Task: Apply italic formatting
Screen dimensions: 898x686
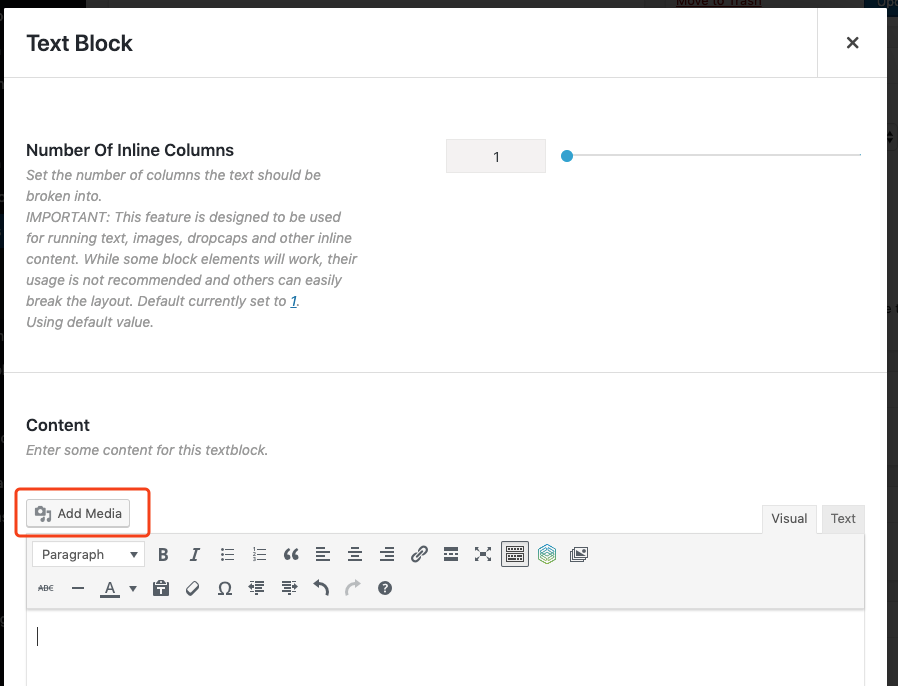Action: coord(195,554)
